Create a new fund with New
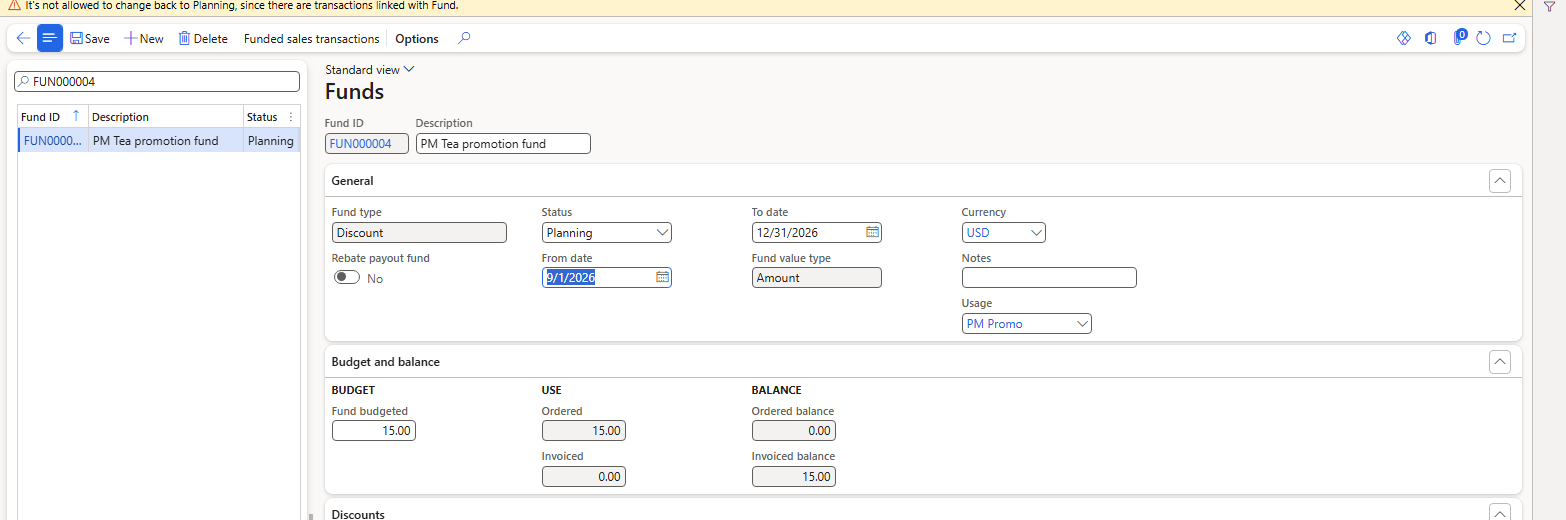Viewport: 1566px width, 520px height. tap(144, 39)
